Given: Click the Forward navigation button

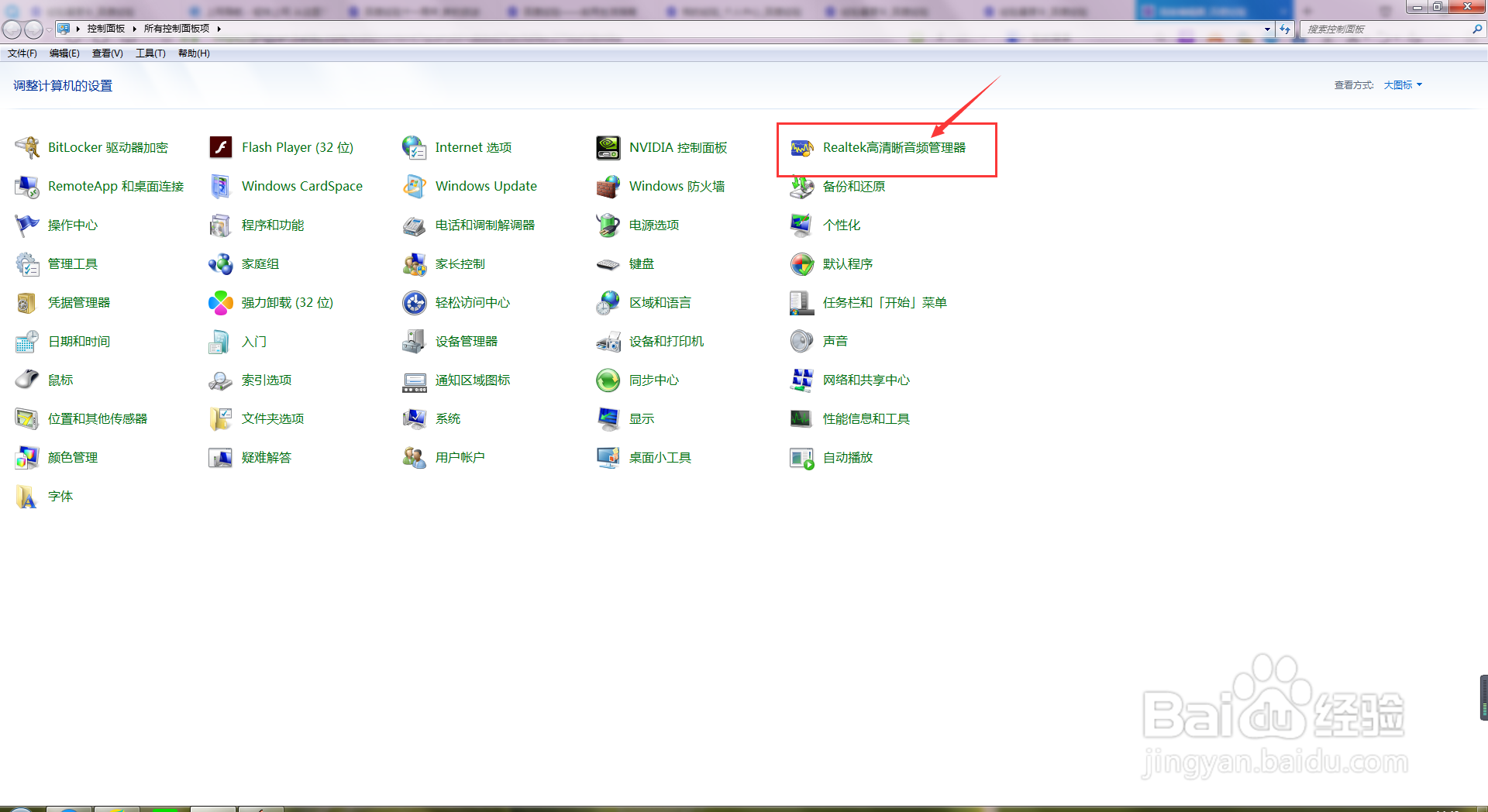Looking at the screenshot, I should (33, 29).
